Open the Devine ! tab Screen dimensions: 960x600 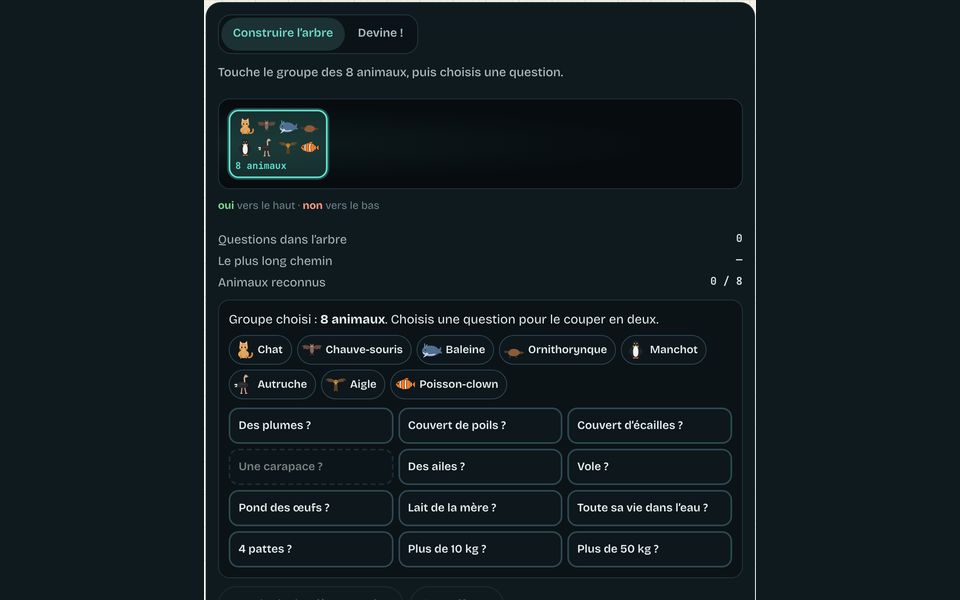coord(380,33)
